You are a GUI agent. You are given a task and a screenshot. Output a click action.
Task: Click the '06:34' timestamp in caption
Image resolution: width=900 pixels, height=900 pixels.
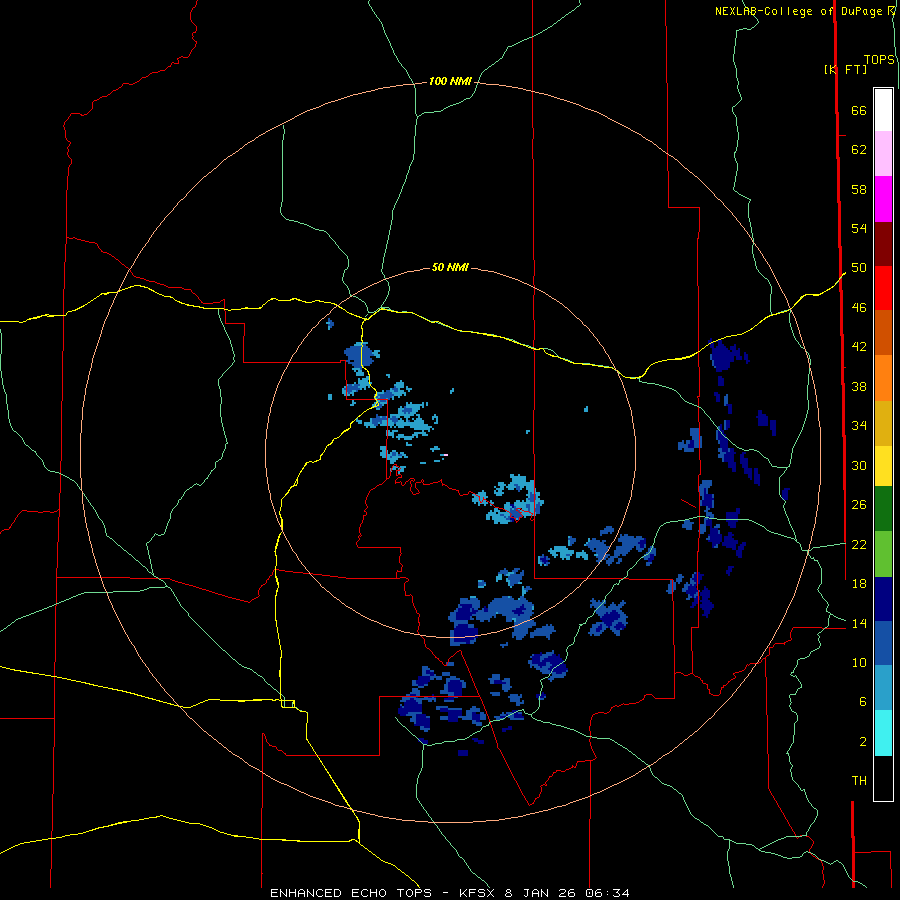(x=607, y=893)
